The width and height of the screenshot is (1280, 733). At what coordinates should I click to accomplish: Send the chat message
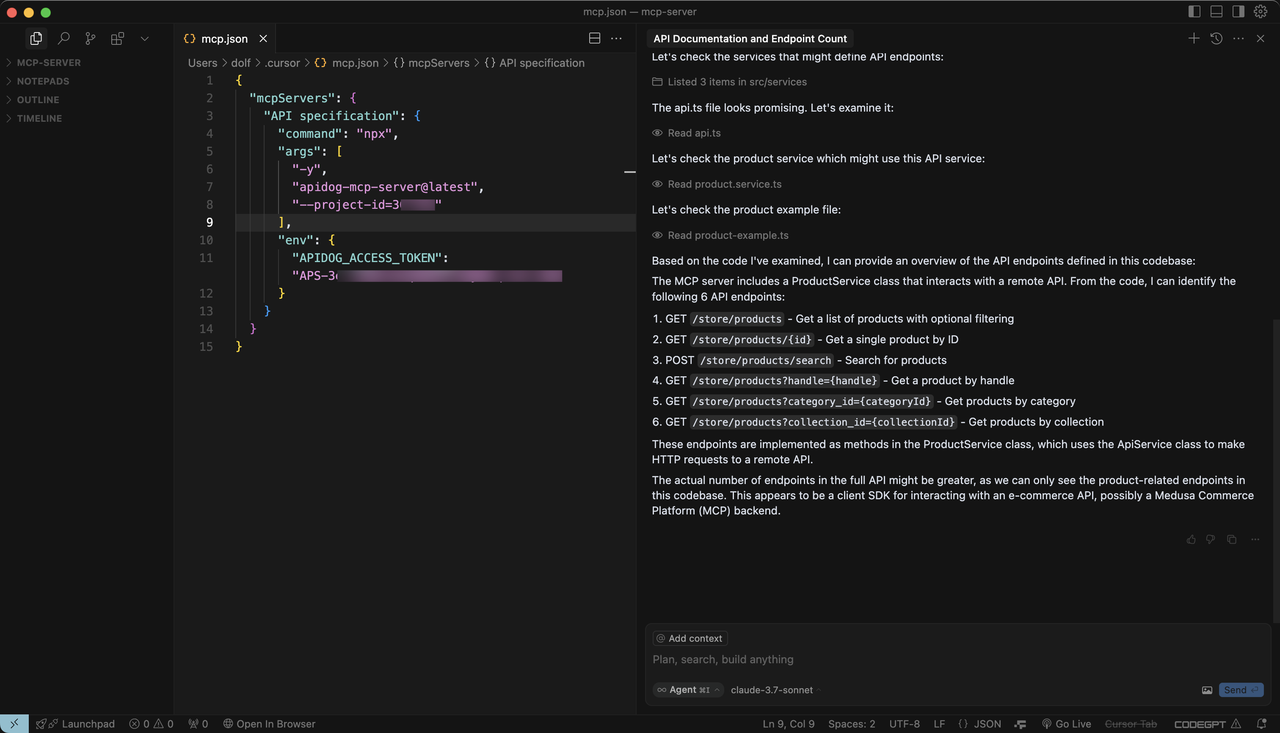coord(1241,690)
